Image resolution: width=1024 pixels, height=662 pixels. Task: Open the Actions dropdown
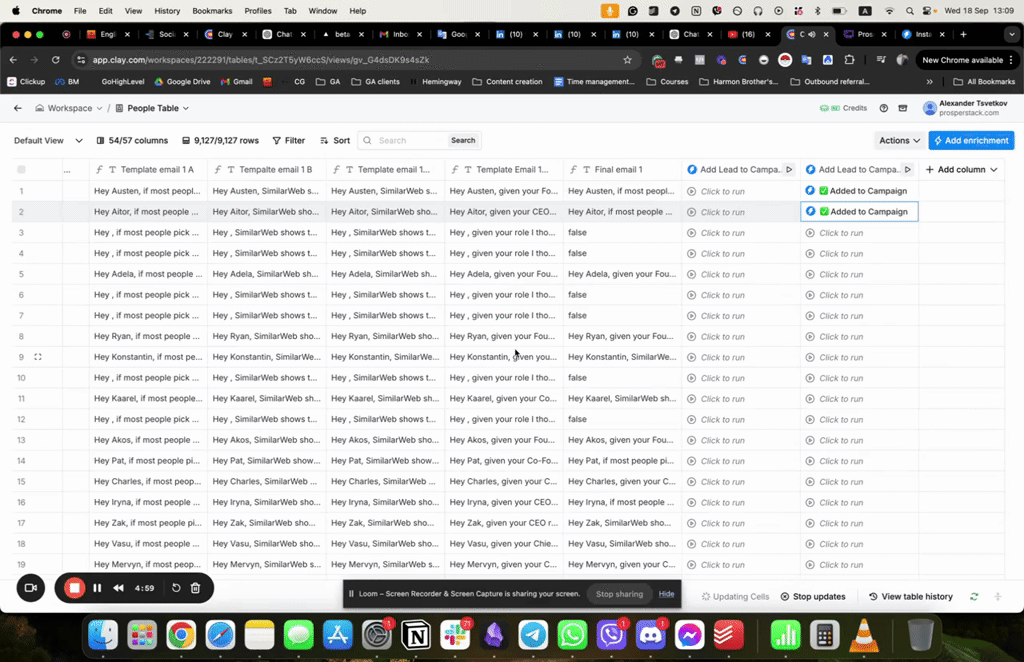coord(899,141)
